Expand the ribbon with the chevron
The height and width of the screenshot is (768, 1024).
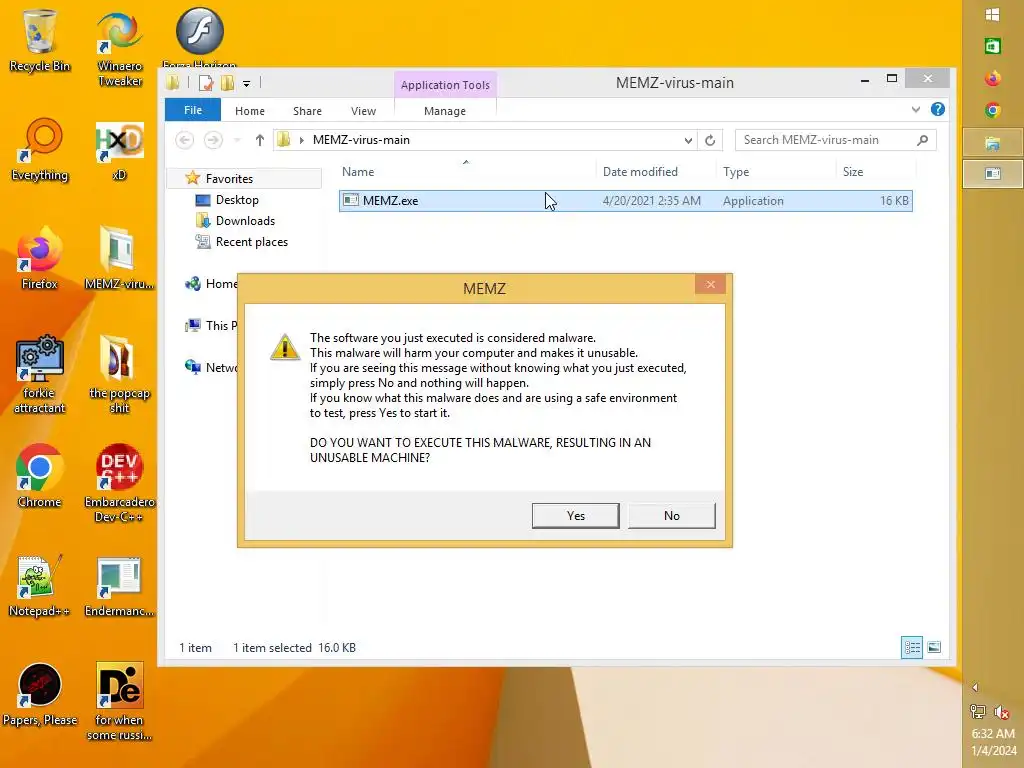click(916, 110)
